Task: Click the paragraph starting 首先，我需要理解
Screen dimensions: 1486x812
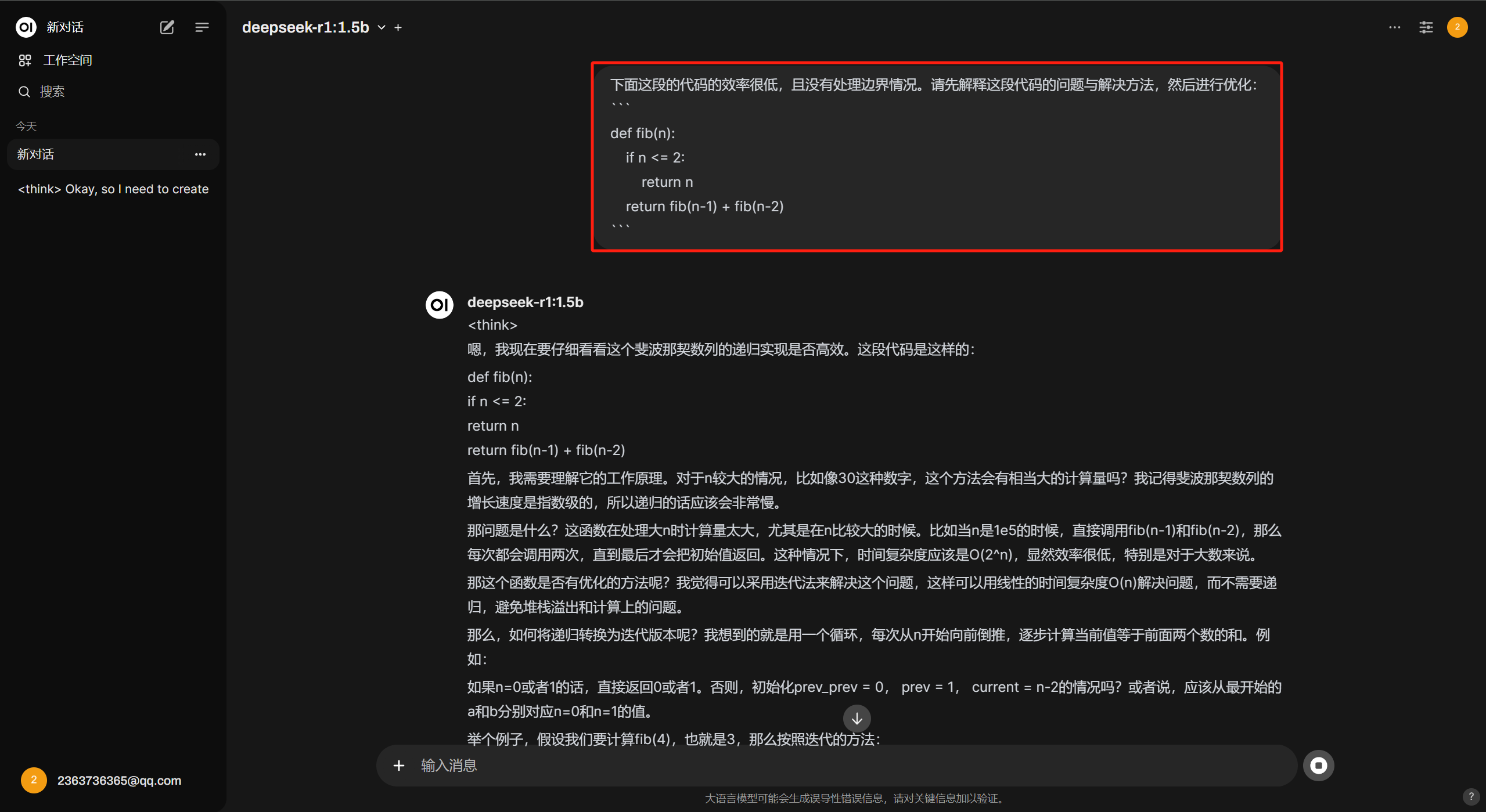Action: [870, 490]
